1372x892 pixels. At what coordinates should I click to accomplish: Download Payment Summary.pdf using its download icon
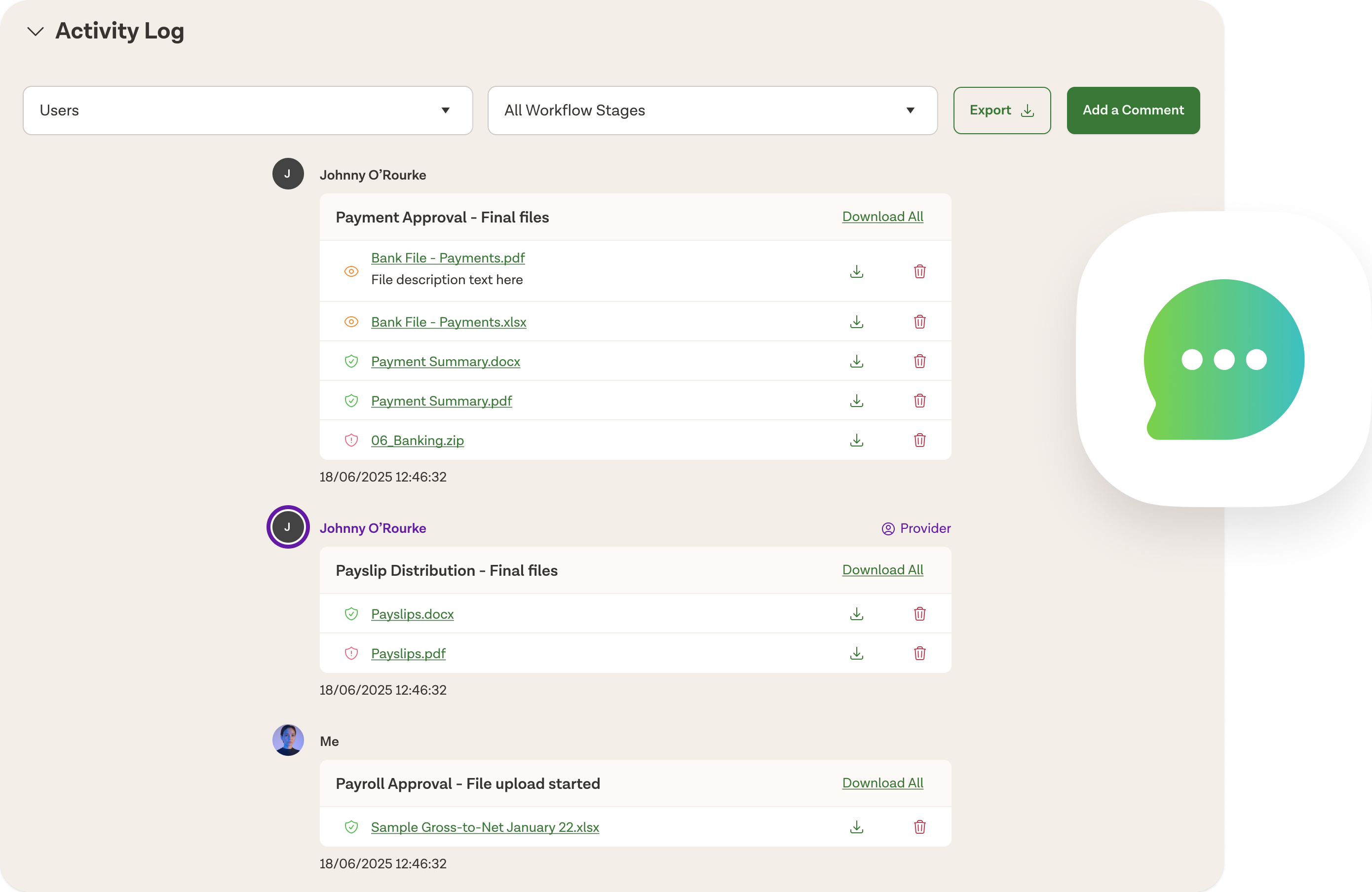coord(857,401)
